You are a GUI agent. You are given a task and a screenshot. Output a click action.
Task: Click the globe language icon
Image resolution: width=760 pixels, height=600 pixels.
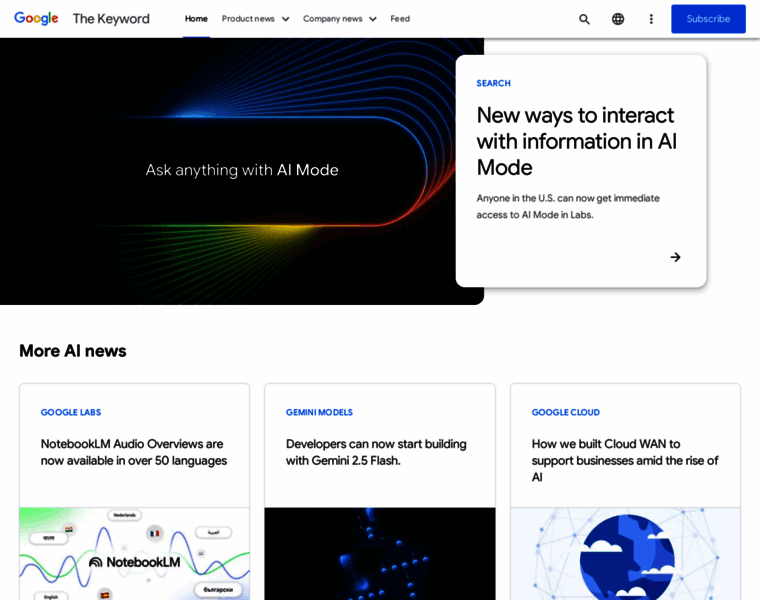tap(618, 19)
